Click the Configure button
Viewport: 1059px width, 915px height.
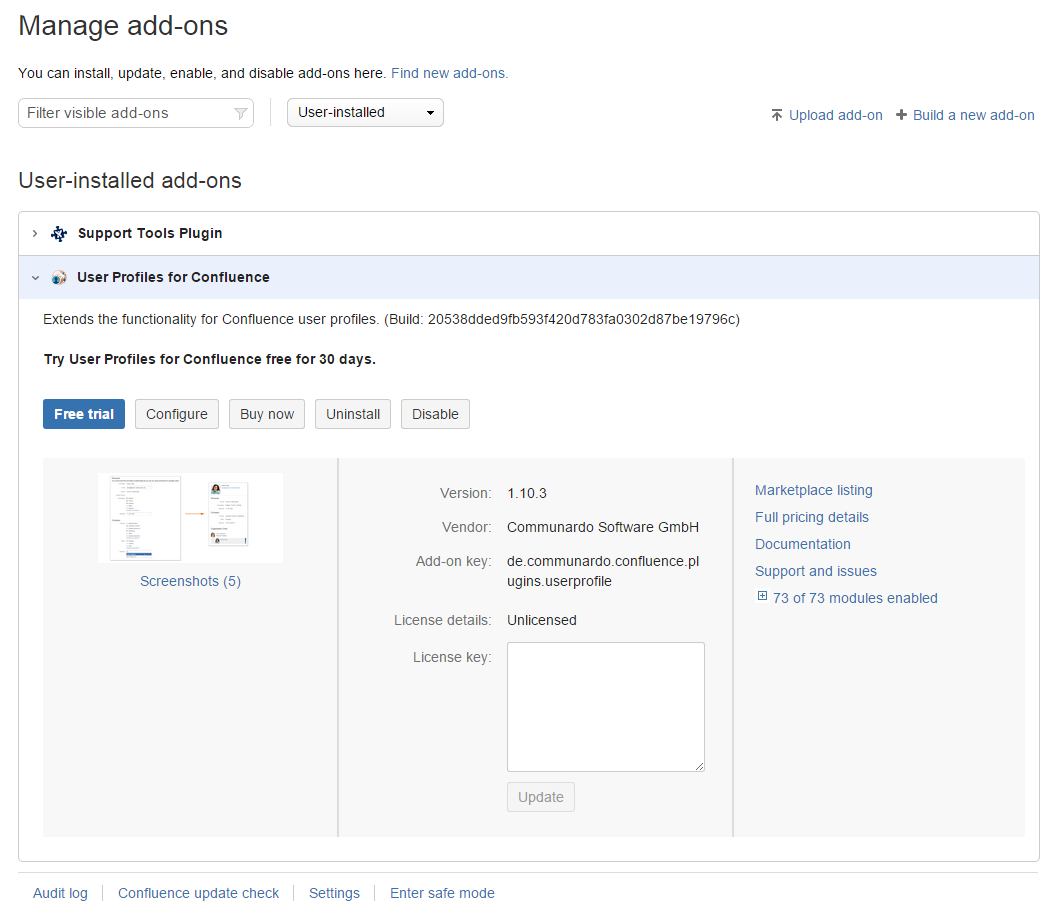(x=177, y=414)
